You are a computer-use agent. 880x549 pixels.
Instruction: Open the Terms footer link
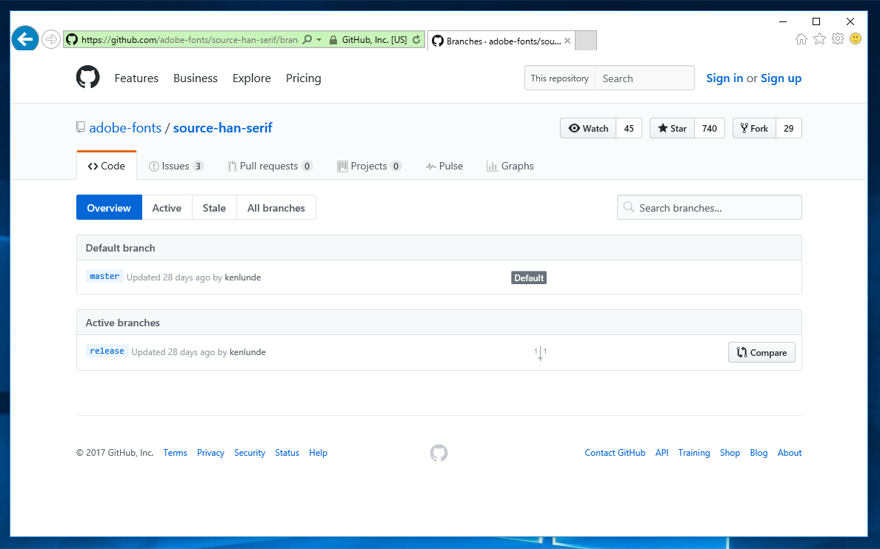[x=175, y=452]
